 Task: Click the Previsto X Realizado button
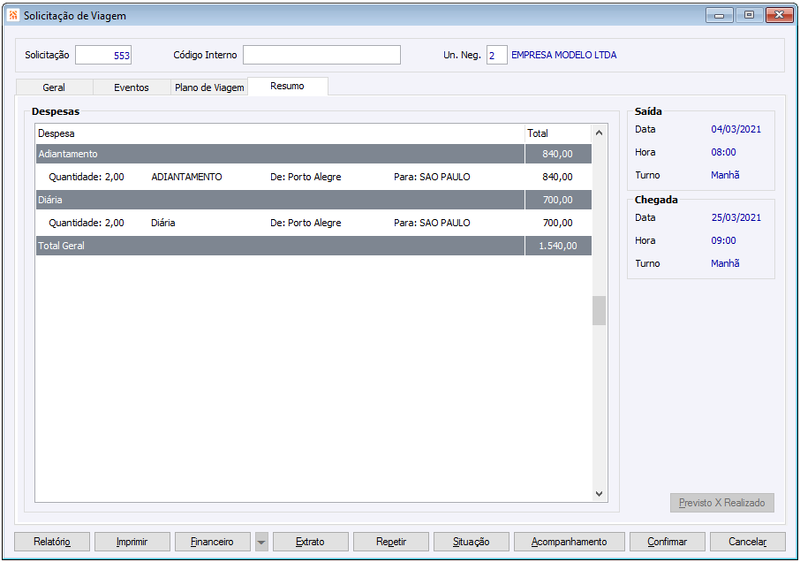point(722,503)
